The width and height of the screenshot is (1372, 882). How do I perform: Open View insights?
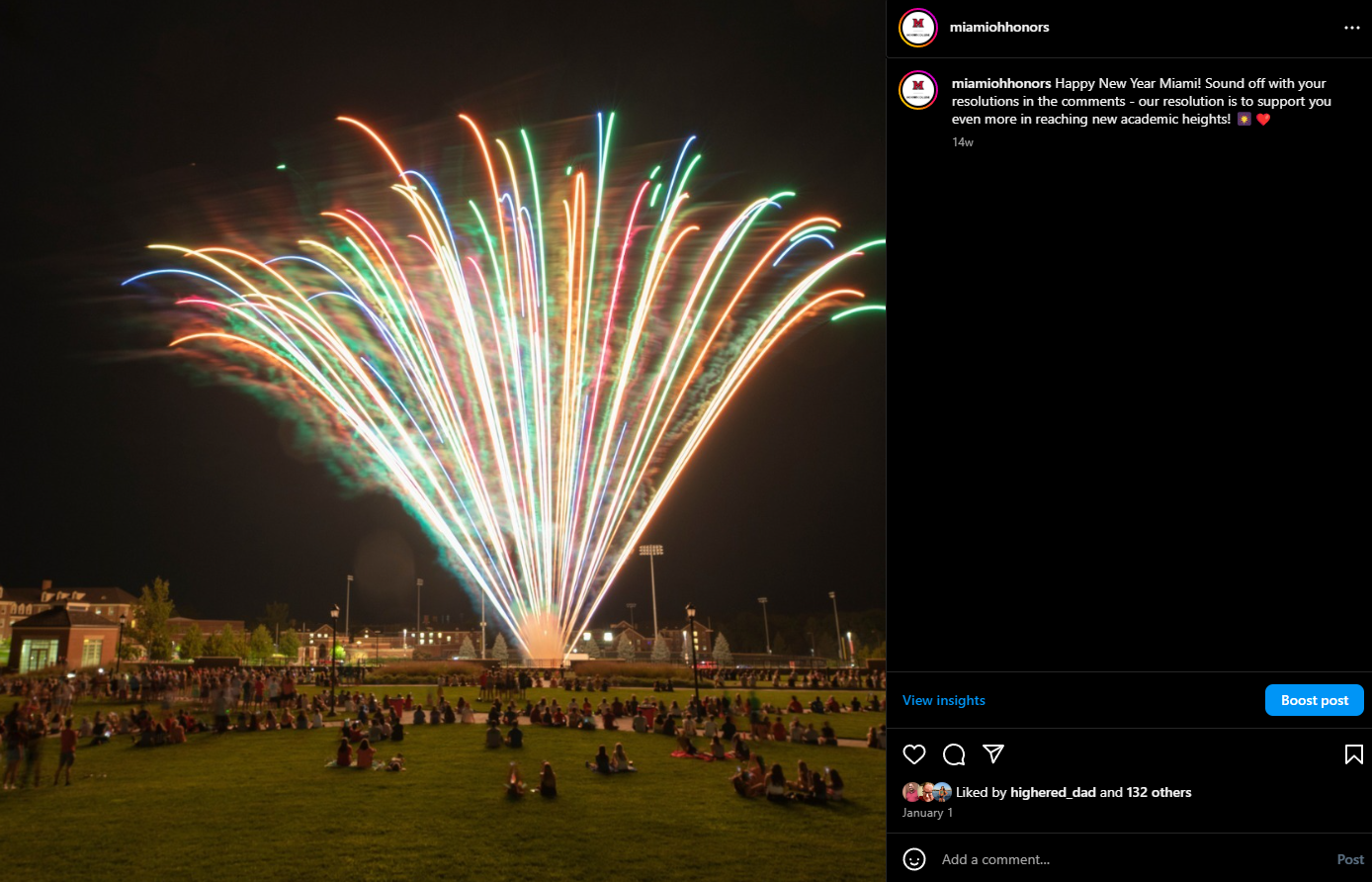tap(944, 700)
